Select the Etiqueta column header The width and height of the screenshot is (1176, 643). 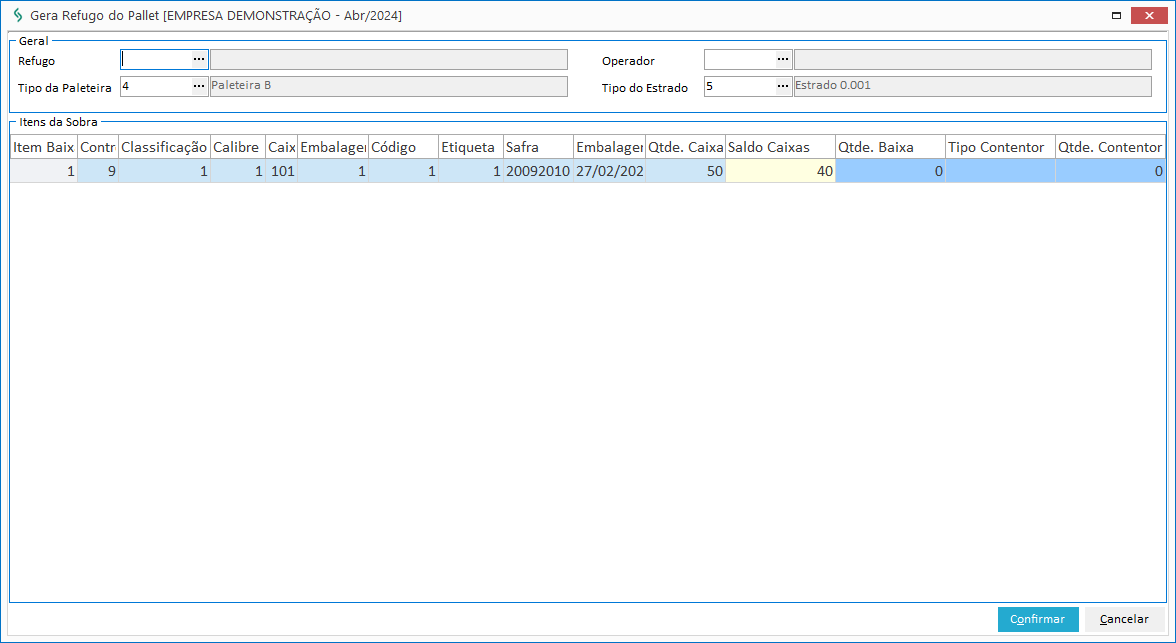click(470, 147)
